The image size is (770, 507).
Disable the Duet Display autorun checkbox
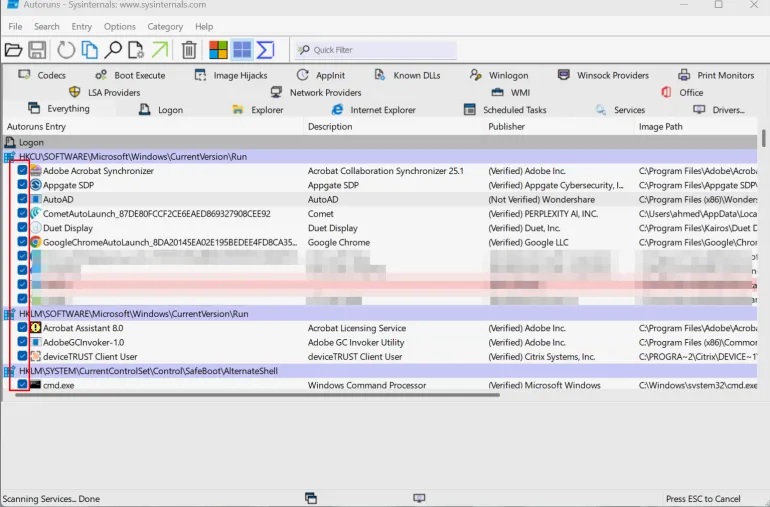(x=22, y=228)
